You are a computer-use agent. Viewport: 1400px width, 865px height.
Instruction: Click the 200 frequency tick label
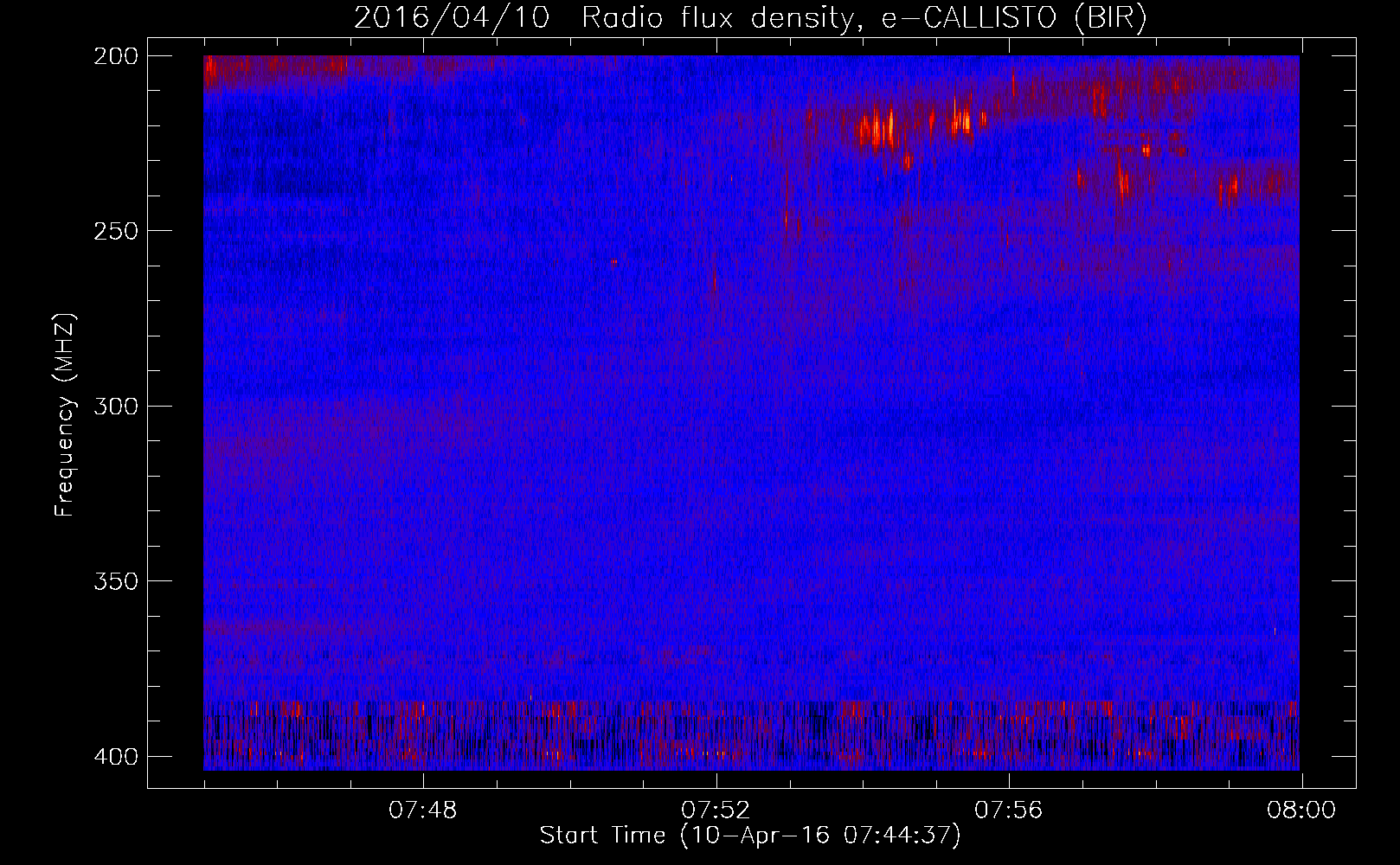(x=115, y=55)
